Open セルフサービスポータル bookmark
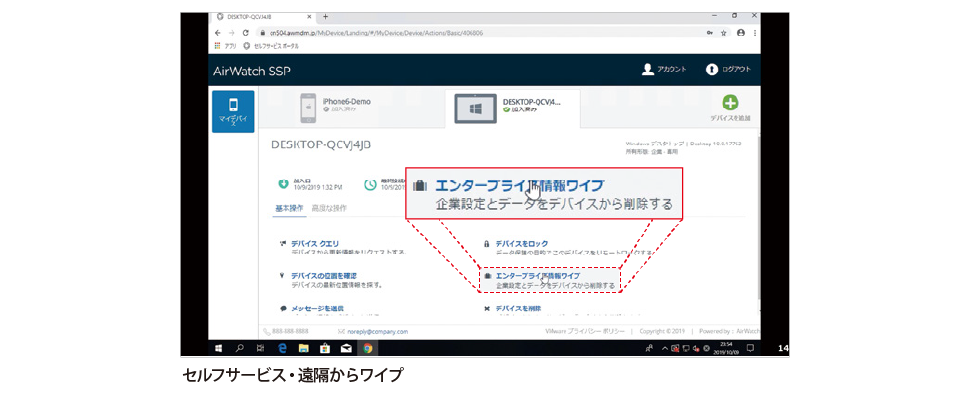The image size is (961, 401). point(272,46)
